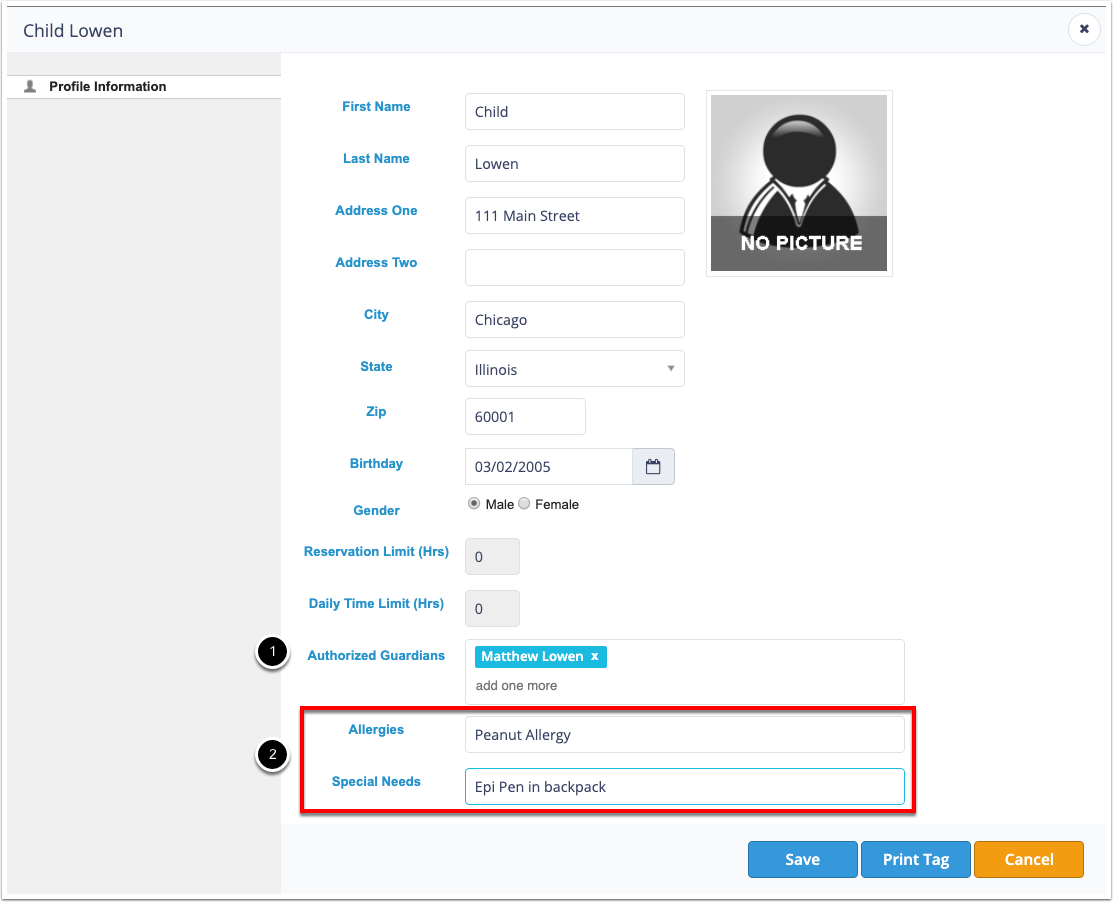
Task: Click the Reservation Limit hours field
Action: (493, 556)
